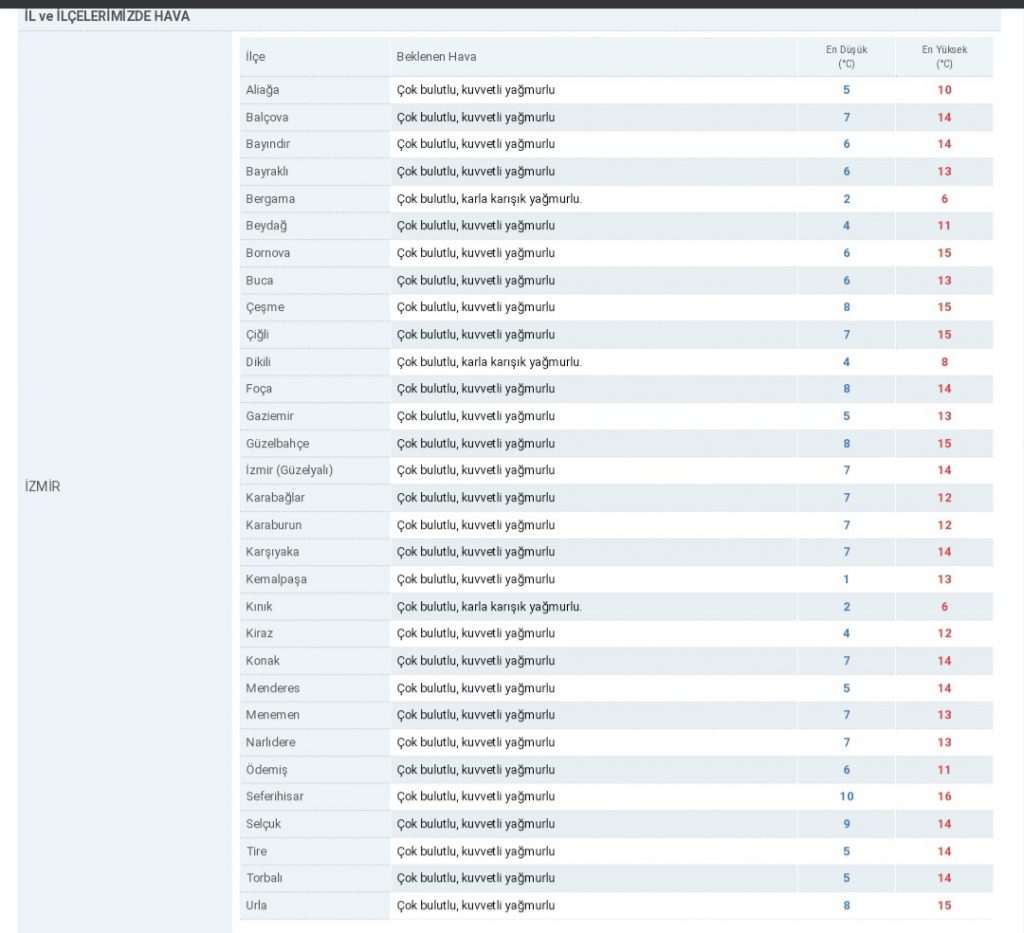The width and height of the screenshot is (1024, 933).
Task: Click the Kiraz district name
Action: pyautogui.click(x=259, y=634)
